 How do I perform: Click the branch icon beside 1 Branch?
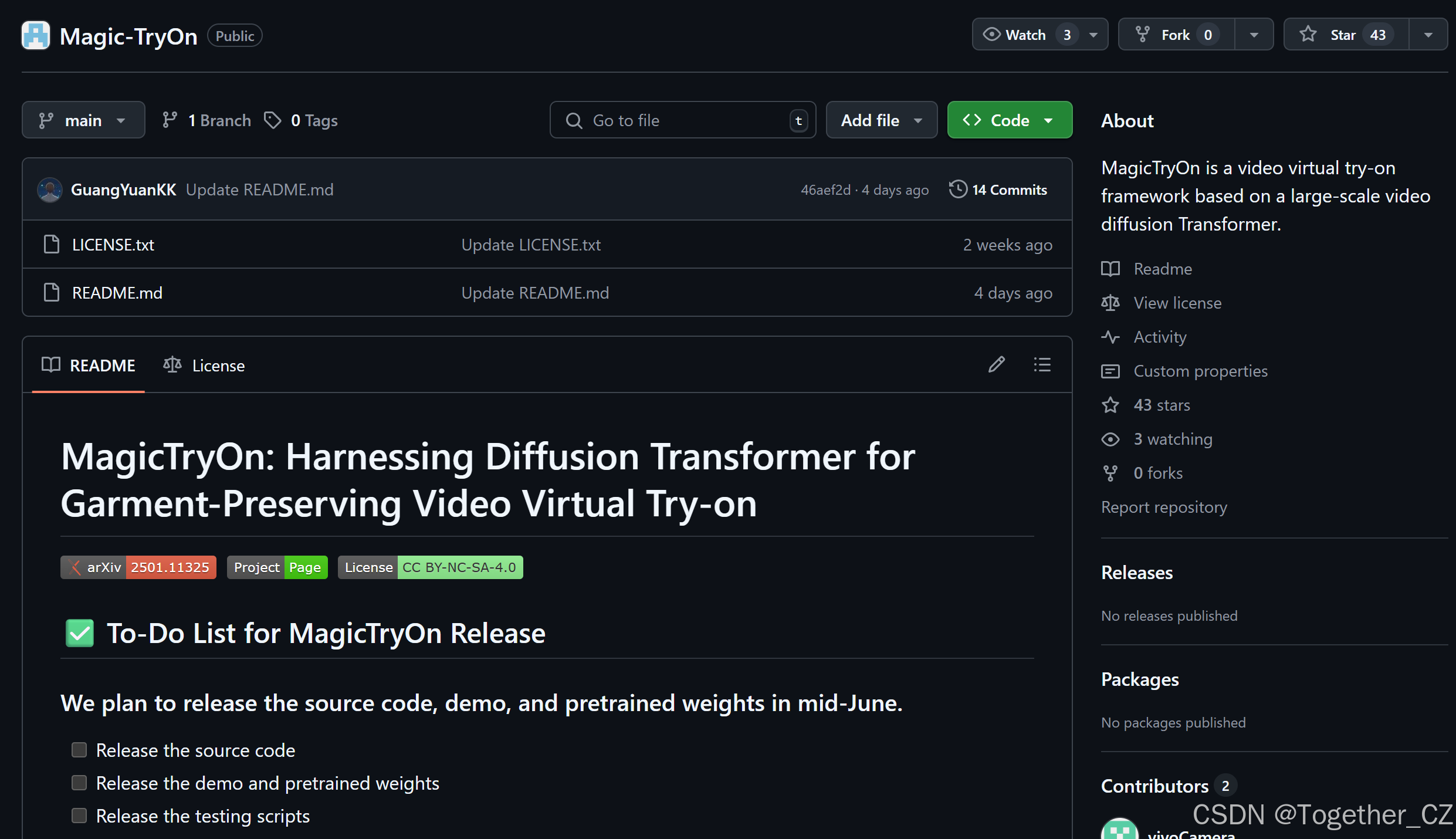170,120
